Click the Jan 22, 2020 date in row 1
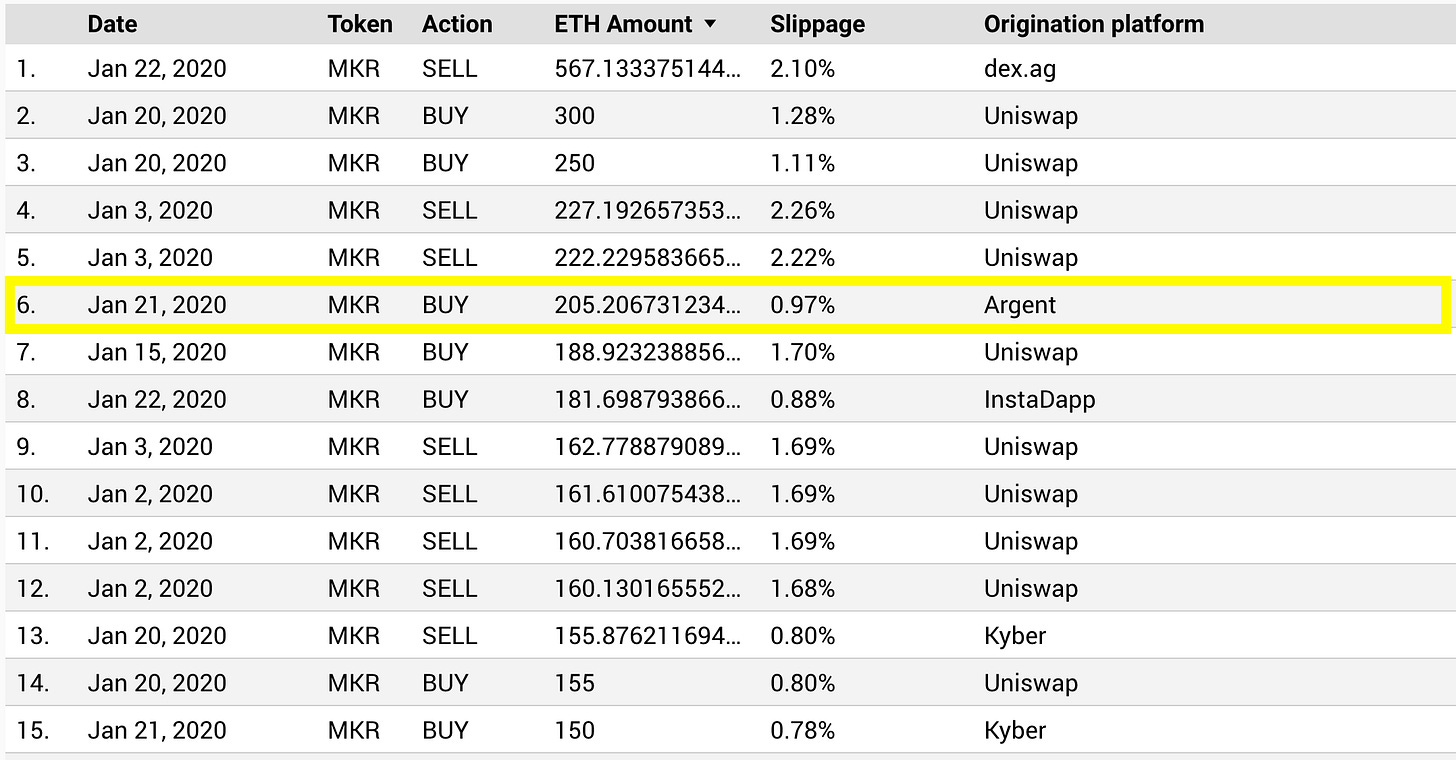This screenshot has width=1456, height=760. coord(157,69)
